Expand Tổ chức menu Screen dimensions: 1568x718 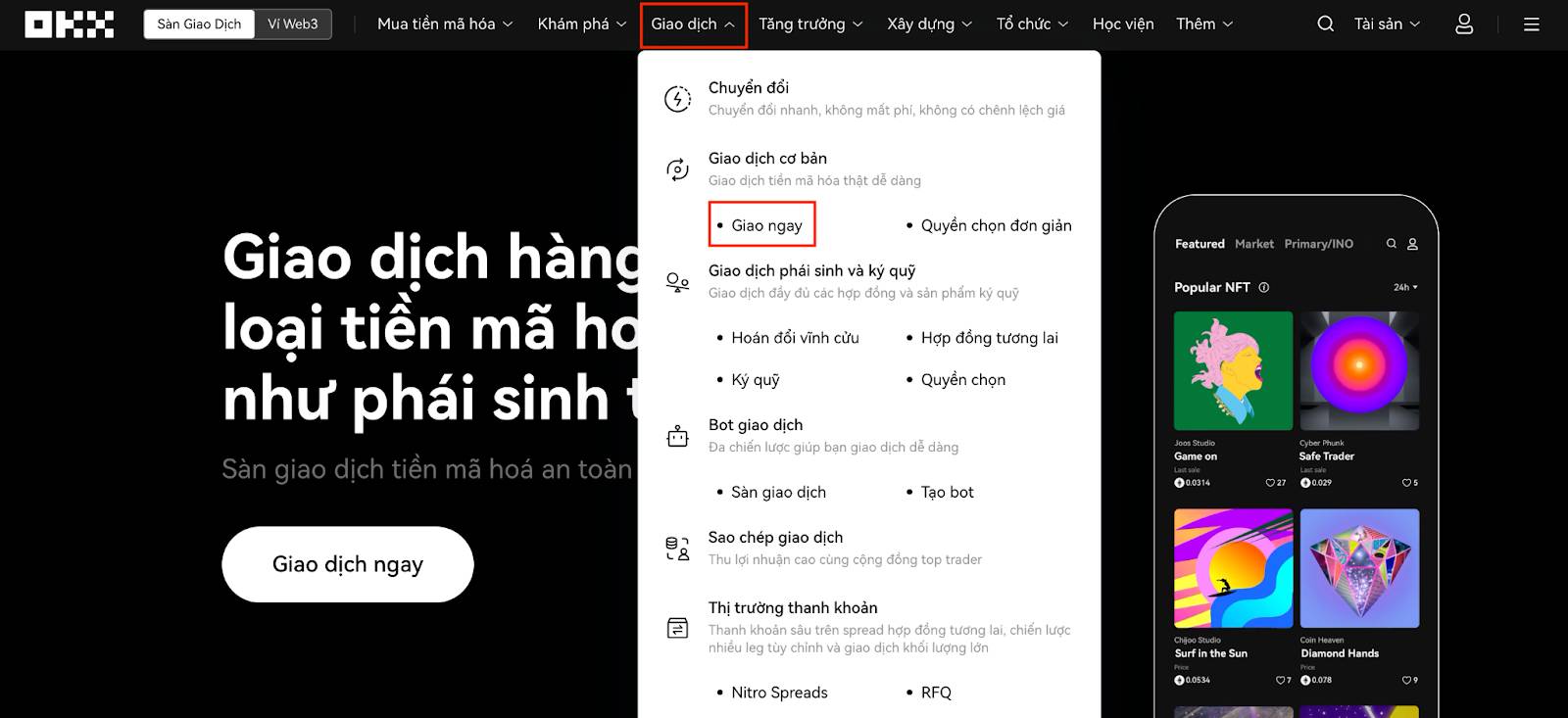pyautogui.click(x=1032, y=24)
